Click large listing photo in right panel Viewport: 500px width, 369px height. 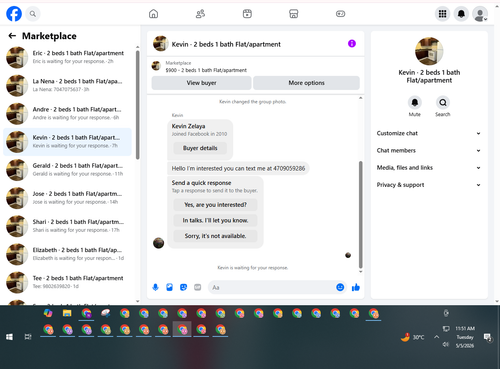[x=429, y=51]
